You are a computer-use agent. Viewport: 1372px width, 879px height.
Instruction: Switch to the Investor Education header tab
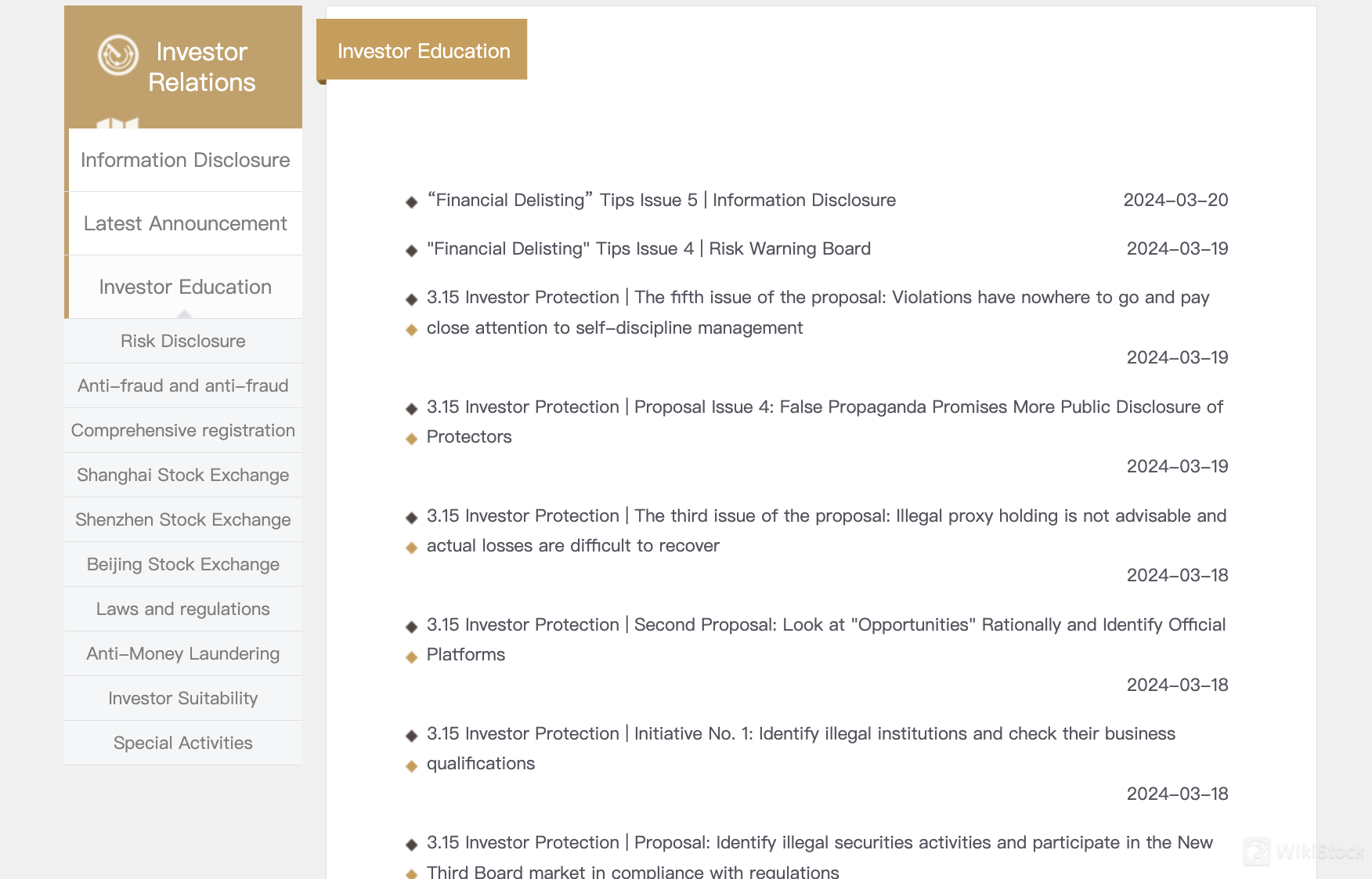click(423, 50)
